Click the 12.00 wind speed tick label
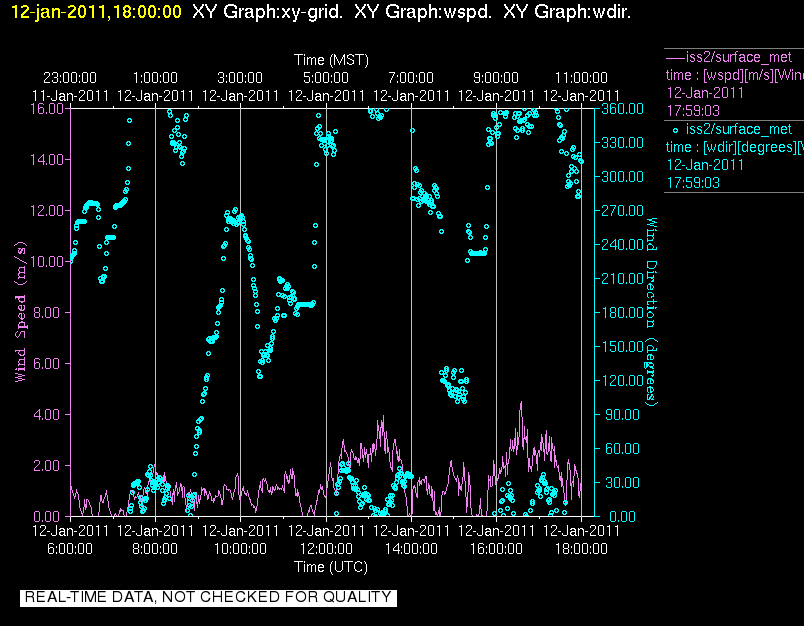 pyautogui.click(x=47, y=211)
